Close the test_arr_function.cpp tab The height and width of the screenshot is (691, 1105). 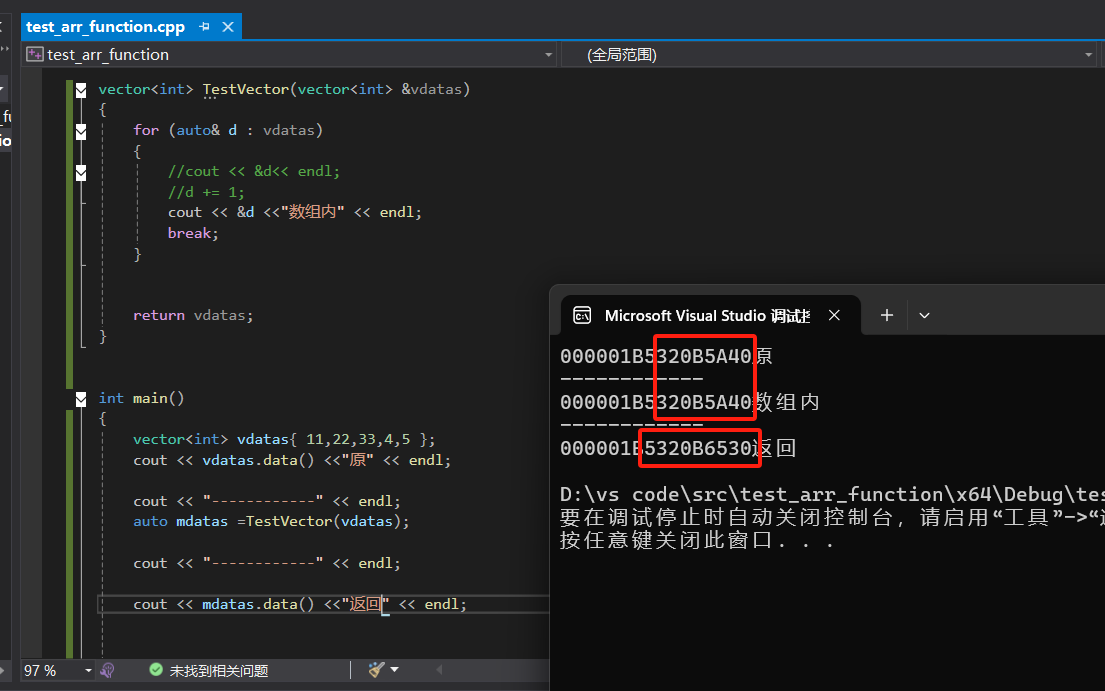[228, 27]
